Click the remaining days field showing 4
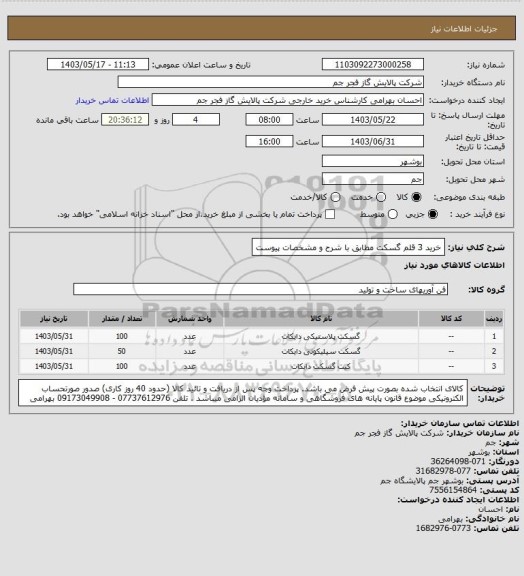Screen dimensions: 524x576 coord(196,120)
